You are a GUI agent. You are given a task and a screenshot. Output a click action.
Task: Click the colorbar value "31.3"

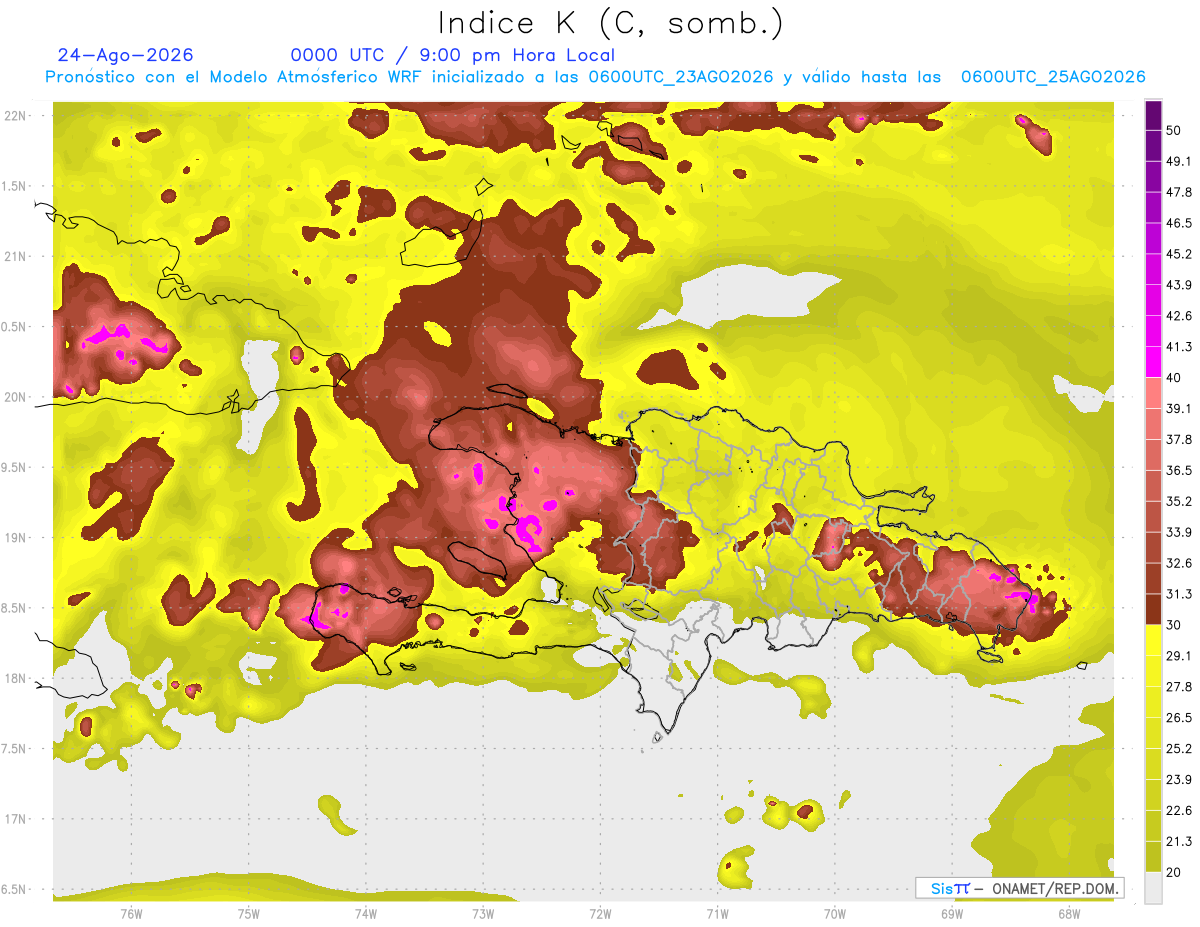point(1178,594)
